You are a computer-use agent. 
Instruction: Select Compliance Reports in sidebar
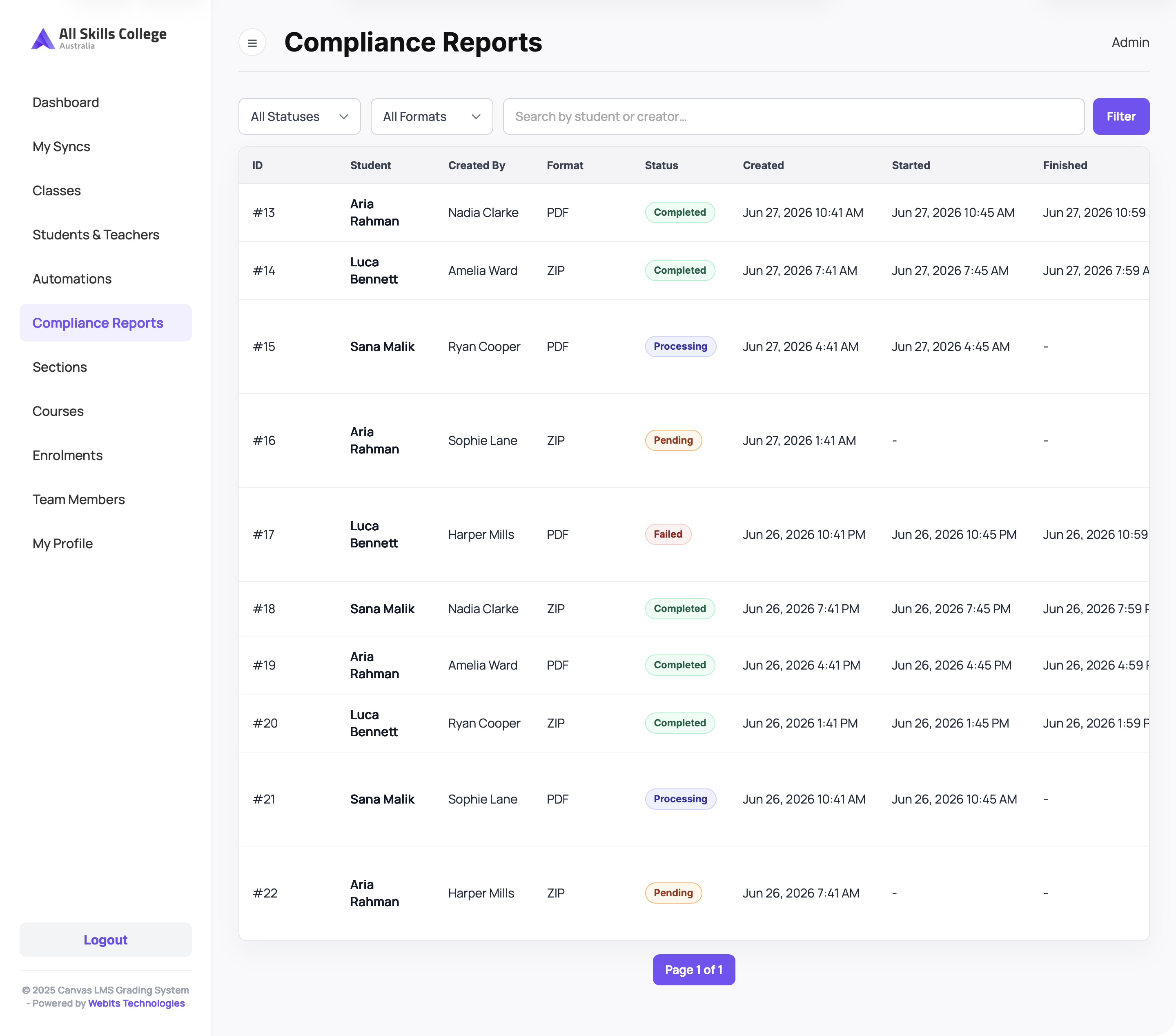tap(106, 323)
